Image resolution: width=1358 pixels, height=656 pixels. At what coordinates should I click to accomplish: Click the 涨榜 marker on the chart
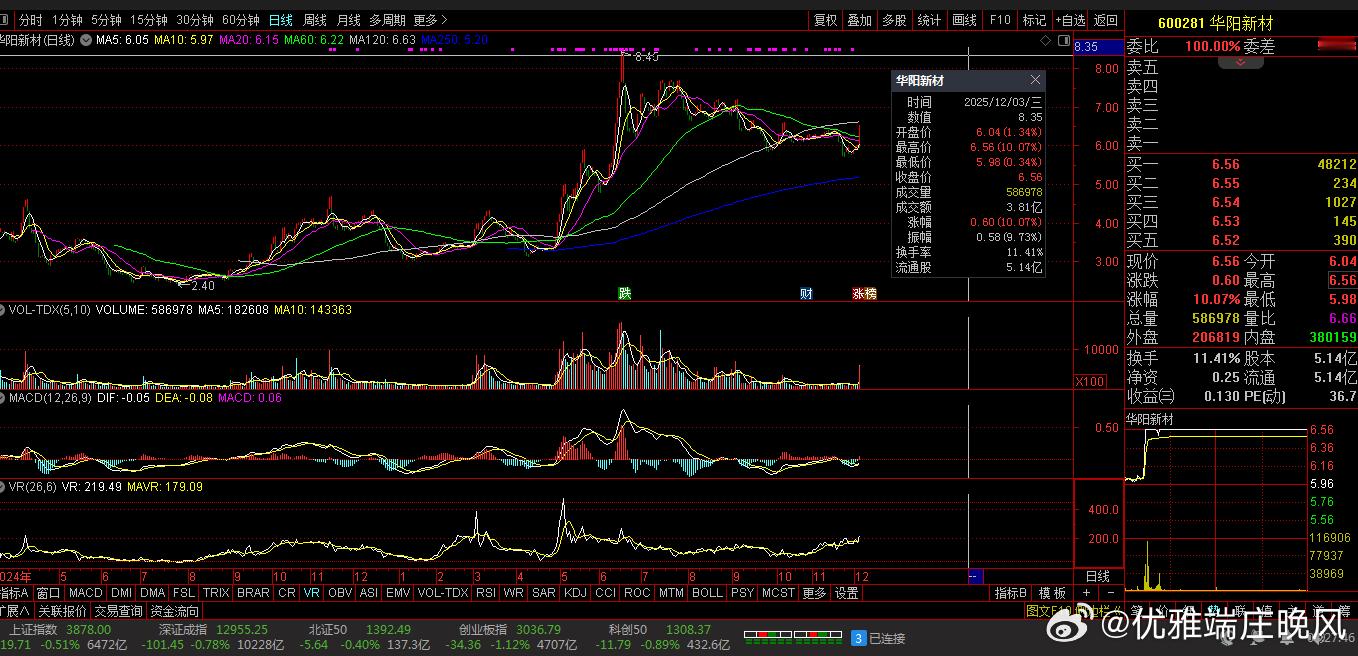[864, 294]
